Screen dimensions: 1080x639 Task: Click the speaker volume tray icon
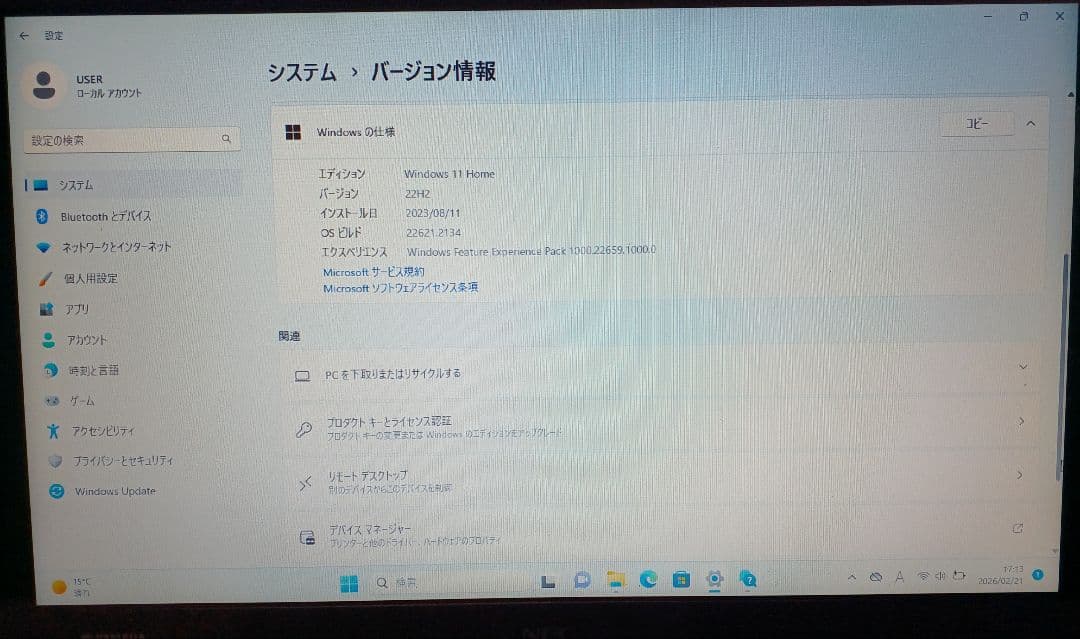click(940, 576)
